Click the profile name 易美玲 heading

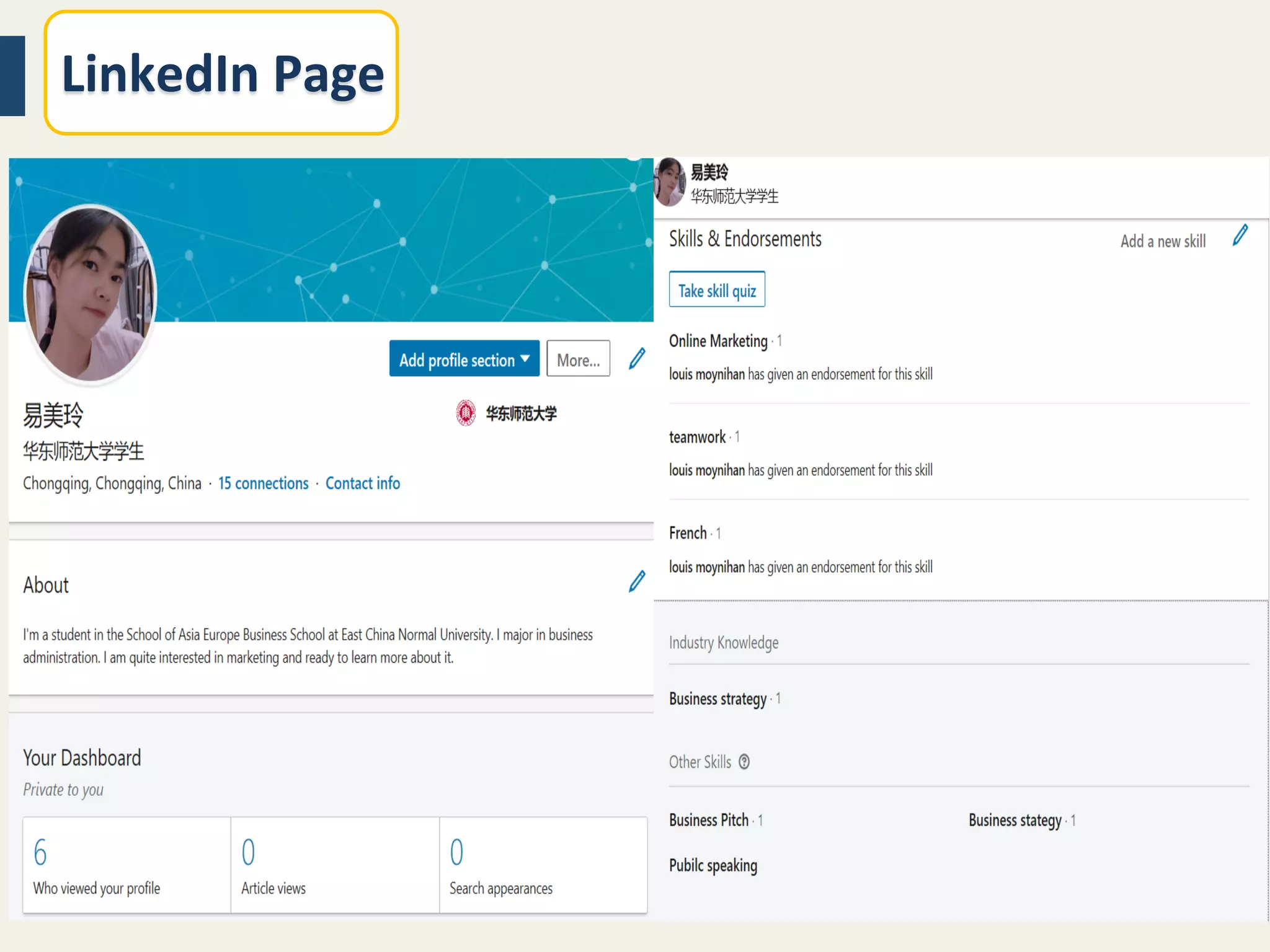click(x=53, y=415)
